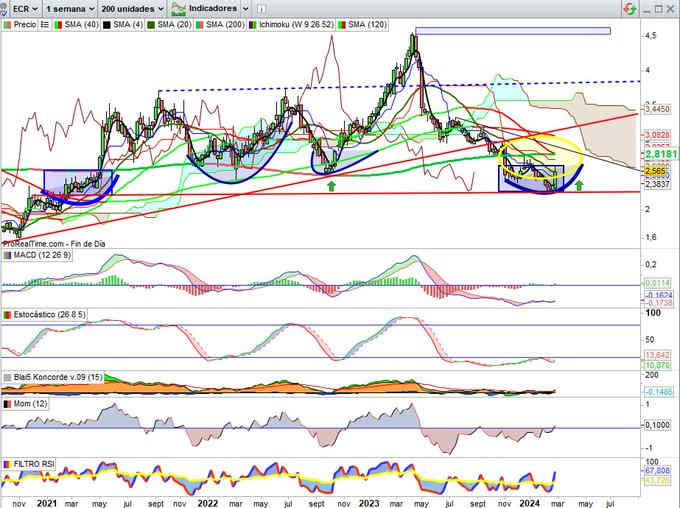Image resolution: width=680 pixels, height=508 pixels.
Task: Click the green 2,8181 current price tag
Action: [658, 155]
